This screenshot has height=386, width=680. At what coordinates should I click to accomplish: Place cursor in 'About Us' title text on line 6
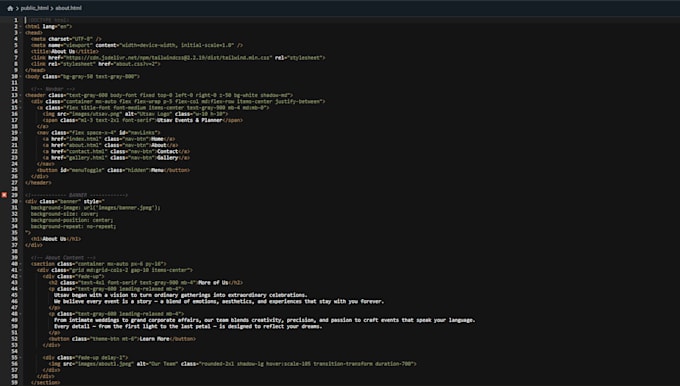(63, 51)
